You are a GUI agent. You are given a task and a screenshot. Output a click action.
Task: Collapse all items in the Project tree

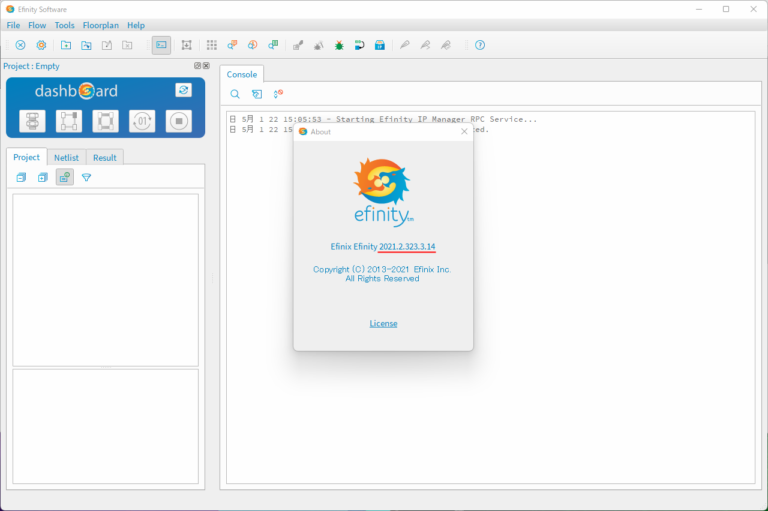click(x=21, y=177)
